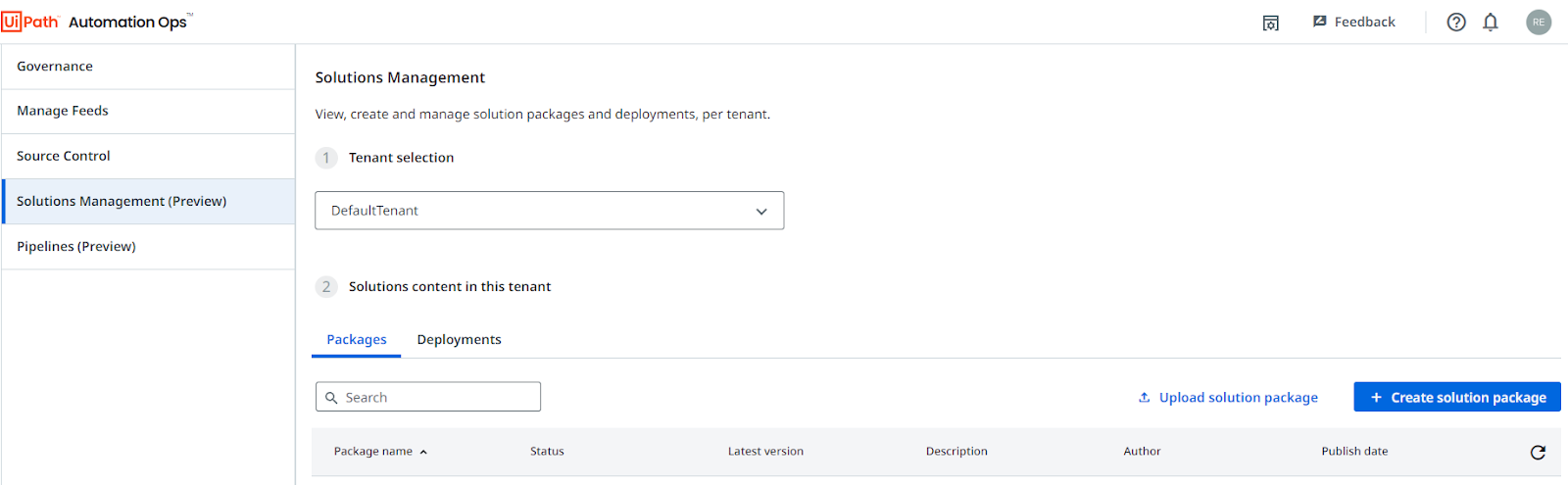
Task: Expand the DefaultTenant dropdown
Action: [x=549, y=211]
